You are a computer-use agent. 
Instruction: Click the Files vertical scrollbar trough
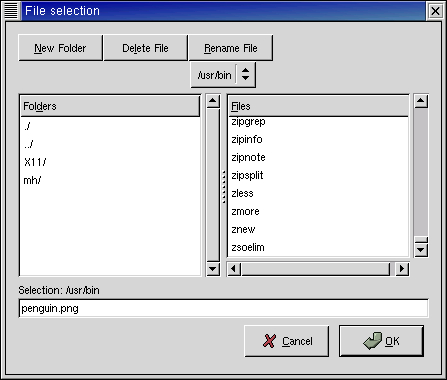coord(421,172)
